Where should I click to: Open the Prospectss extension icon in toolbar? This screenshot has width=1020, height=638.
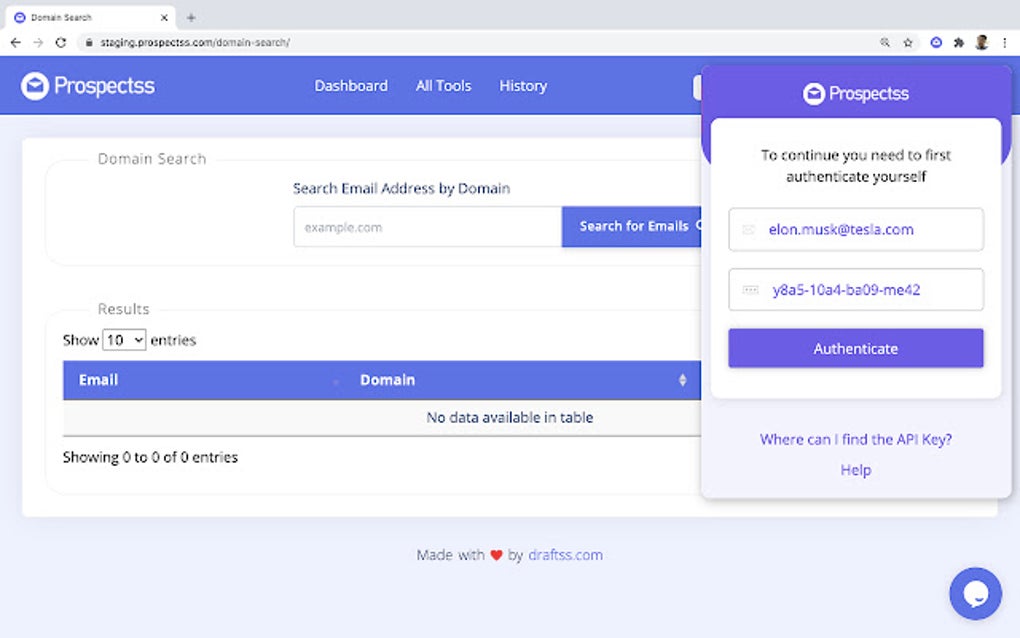[x=936, y=43]
